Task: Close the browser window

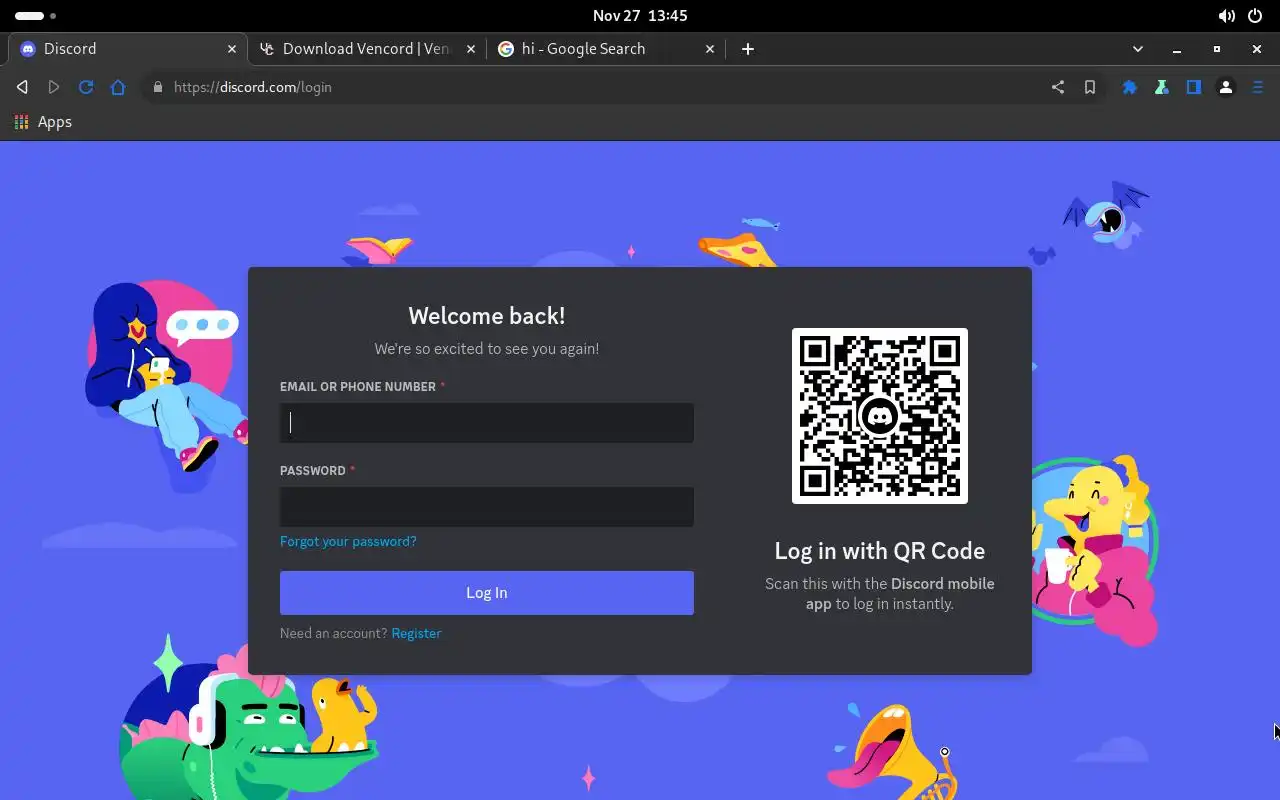Action: (1257, 49)
